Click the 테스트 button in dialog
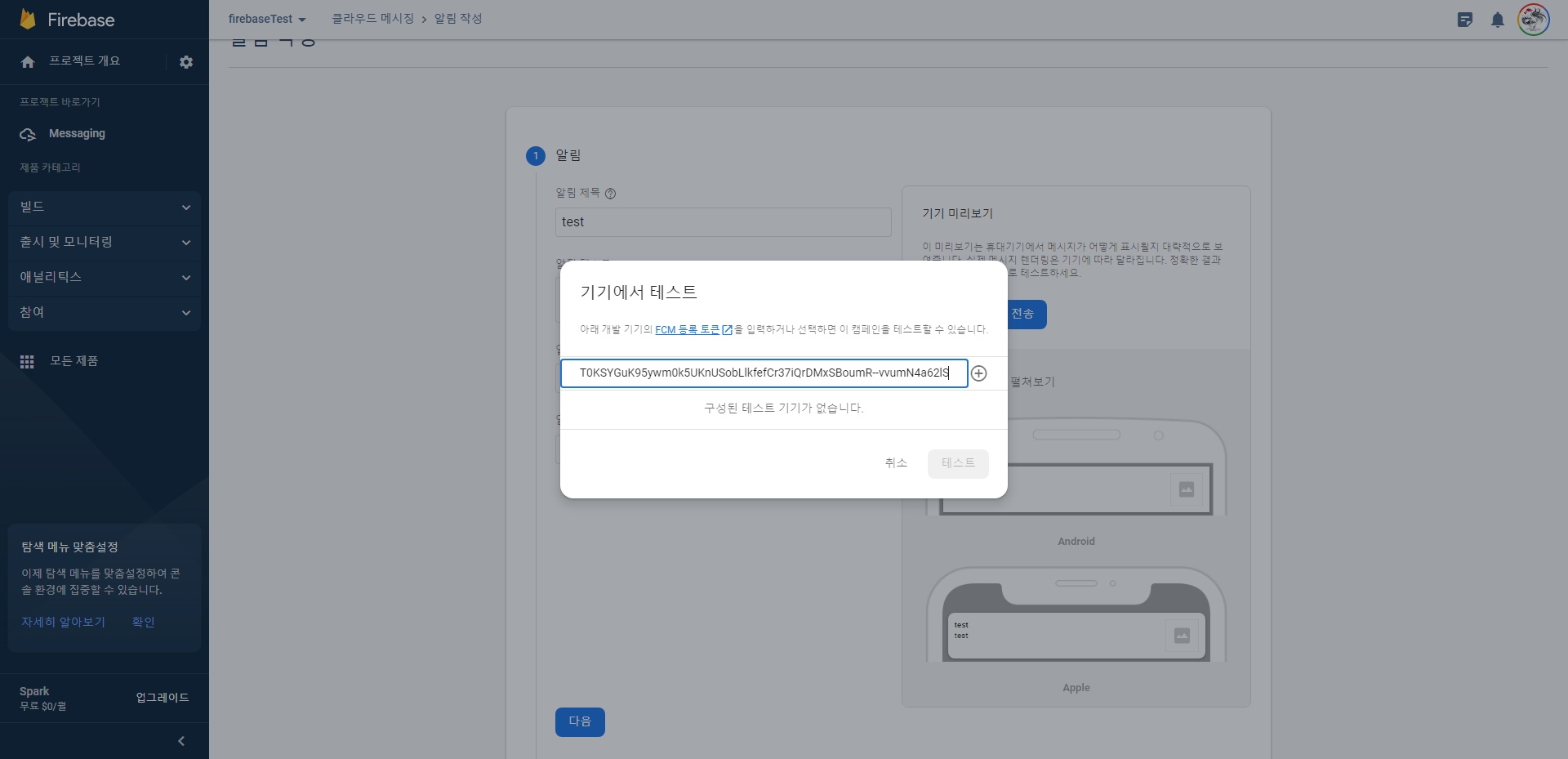1568x759 pixels. 958,463
